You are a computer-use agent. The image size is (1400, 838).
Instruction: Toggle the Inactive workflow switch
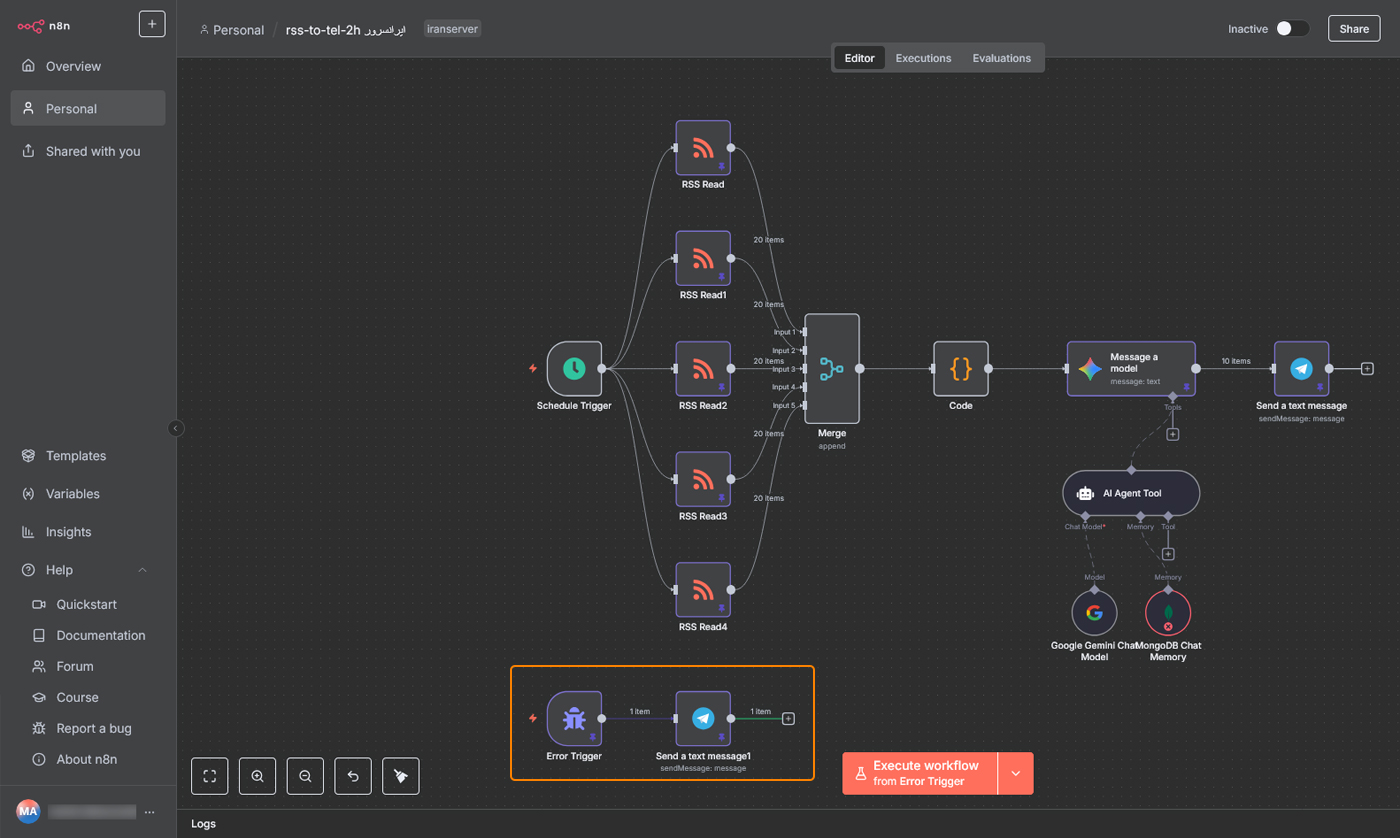coord(1291,29)
